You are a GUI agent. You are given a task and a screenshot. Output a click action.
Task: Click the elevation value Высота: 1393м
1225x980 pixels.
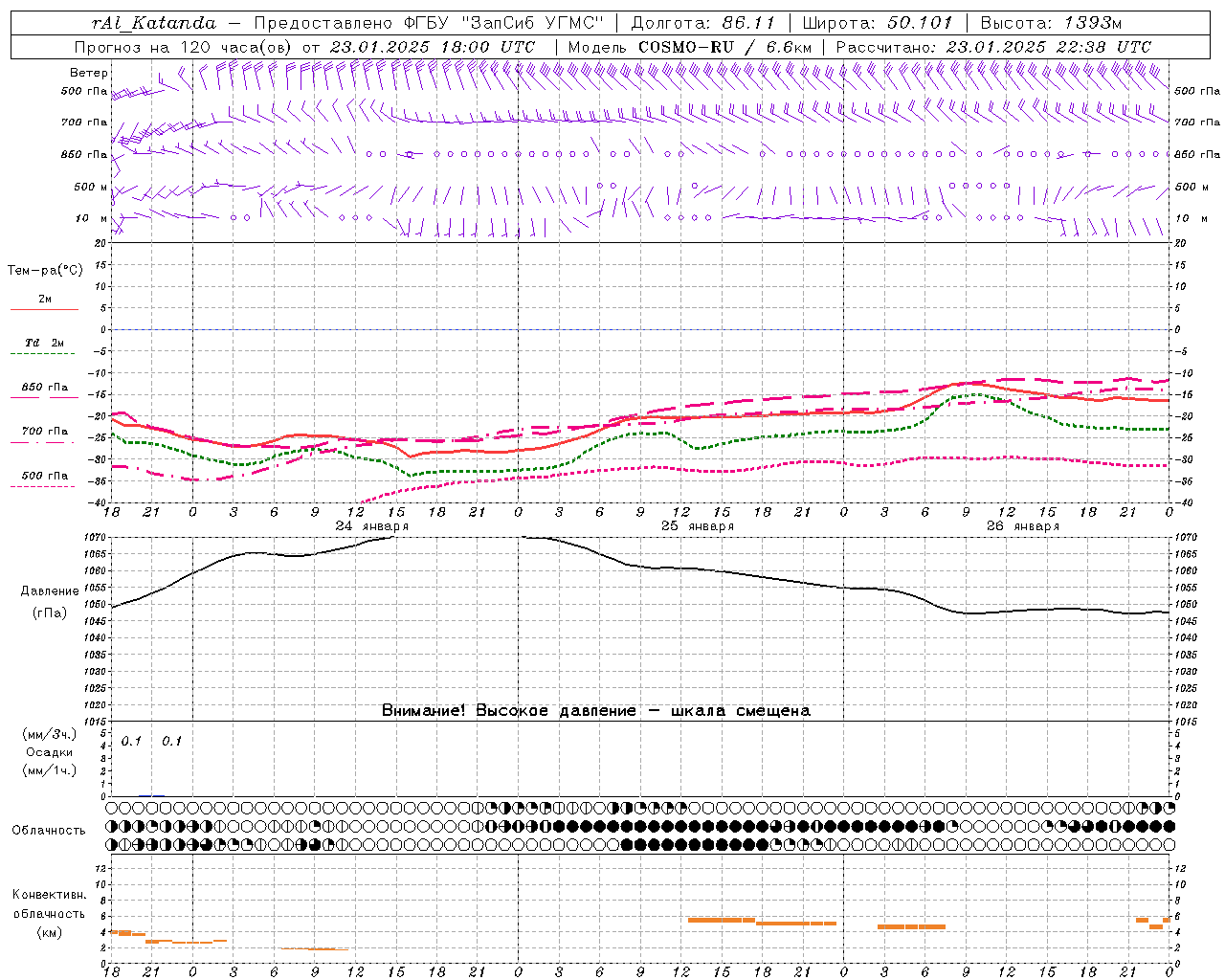click(1051, 23)
